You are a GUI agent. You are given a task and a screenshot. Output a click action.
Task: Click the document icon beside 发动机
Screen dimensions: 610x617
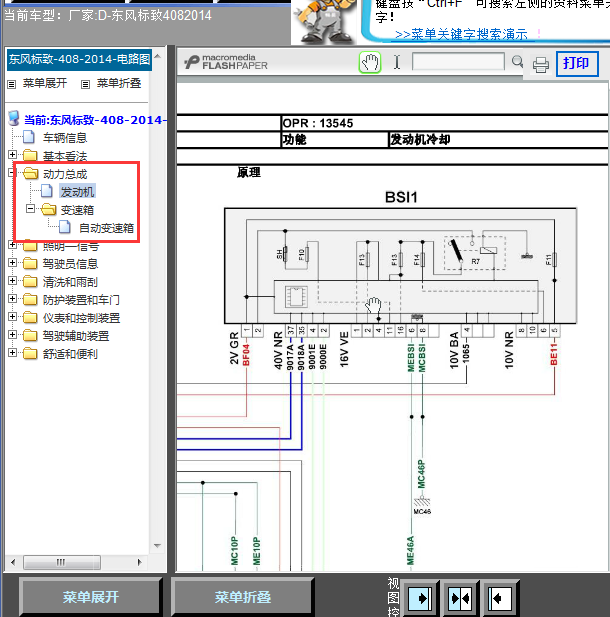pos(47,191)
